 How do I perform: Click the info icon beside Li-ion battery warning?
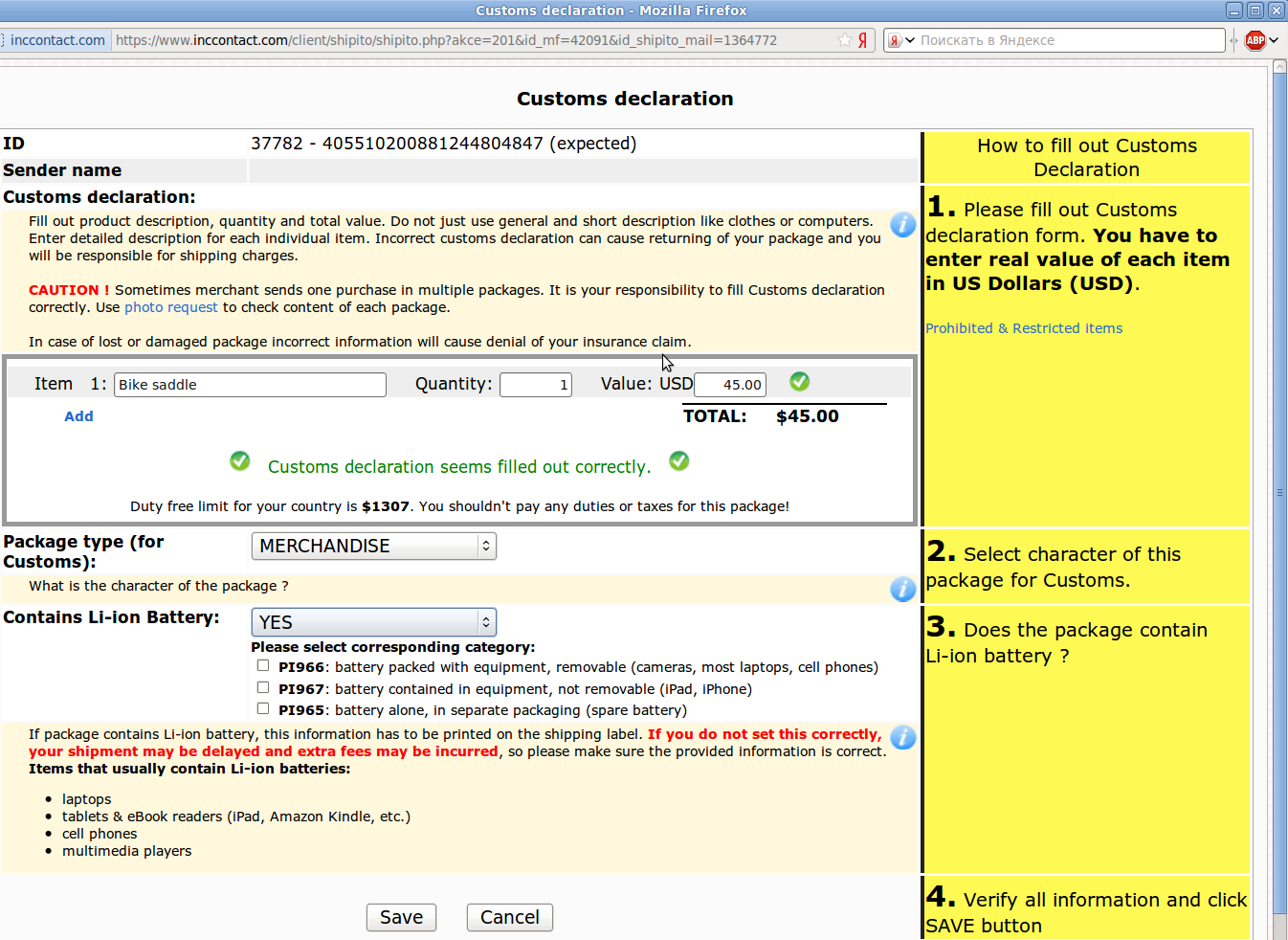(x=902, y=737)
